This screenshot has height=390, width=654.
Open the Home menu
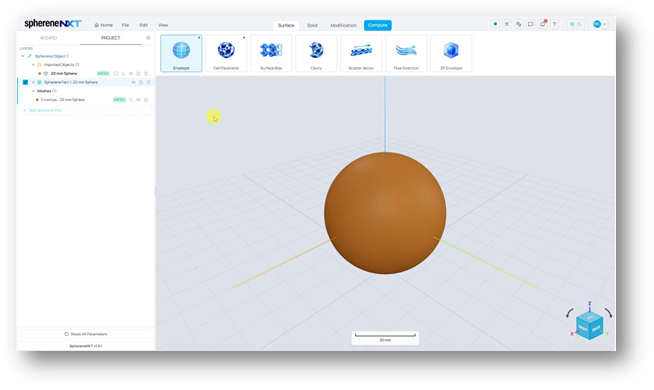point(103,25)
